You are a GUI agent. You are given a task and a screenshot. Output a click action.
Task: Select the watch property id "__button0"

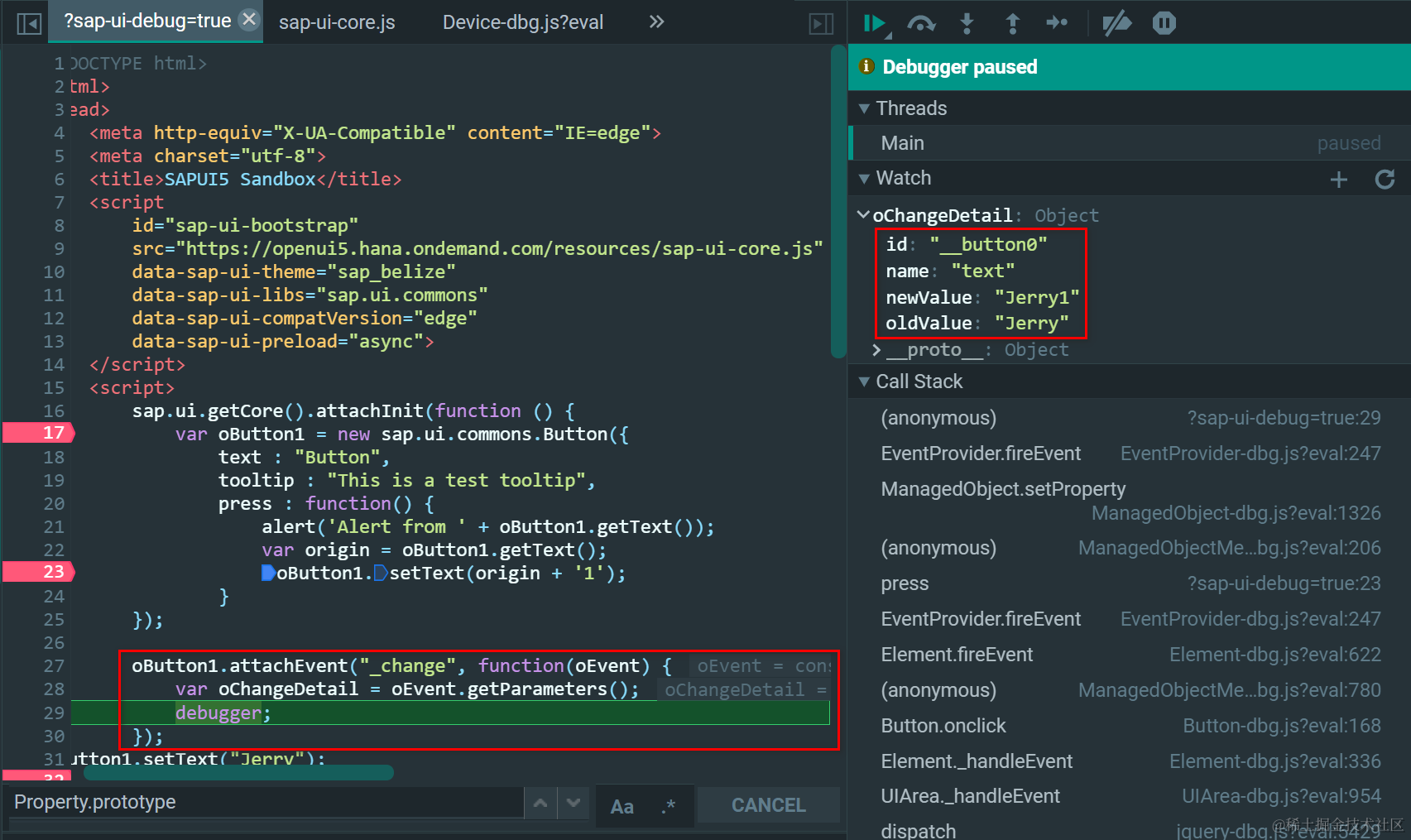coord(967,244)
